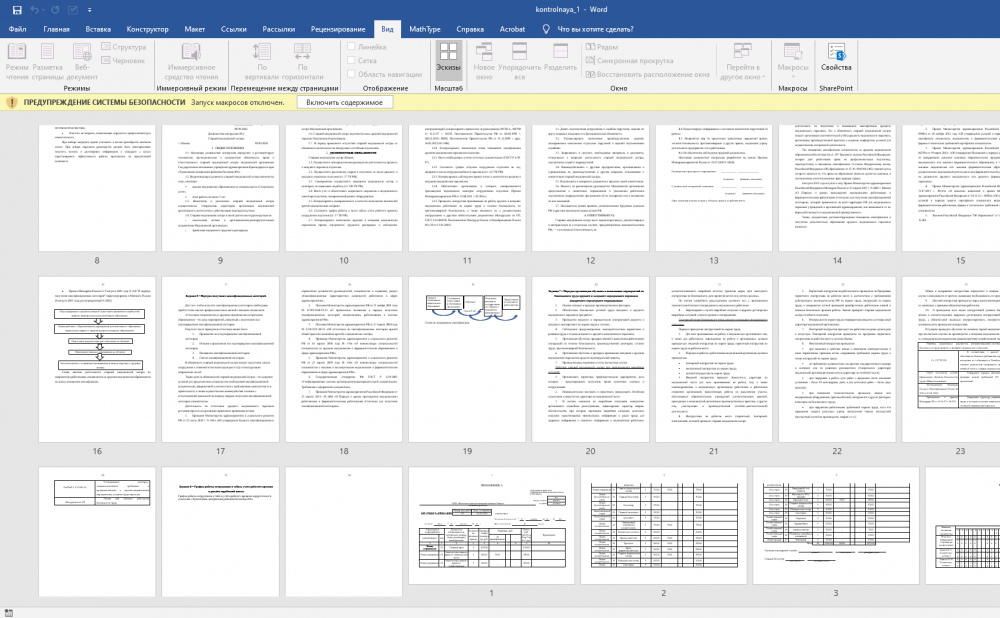Open the Макет ribbon tab
Image resolution: width=1000 pixels, height=618 pixels.
coord(195,29)
